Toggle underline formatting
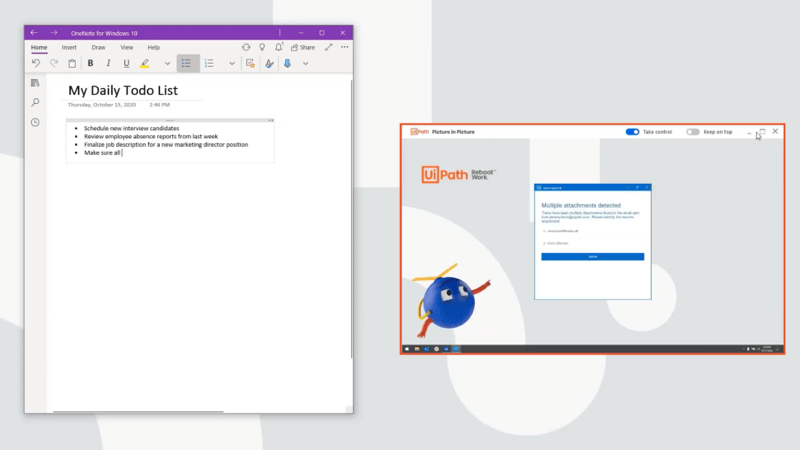The width and height of the screenshot is (800, 450). [x=126, y=63]
